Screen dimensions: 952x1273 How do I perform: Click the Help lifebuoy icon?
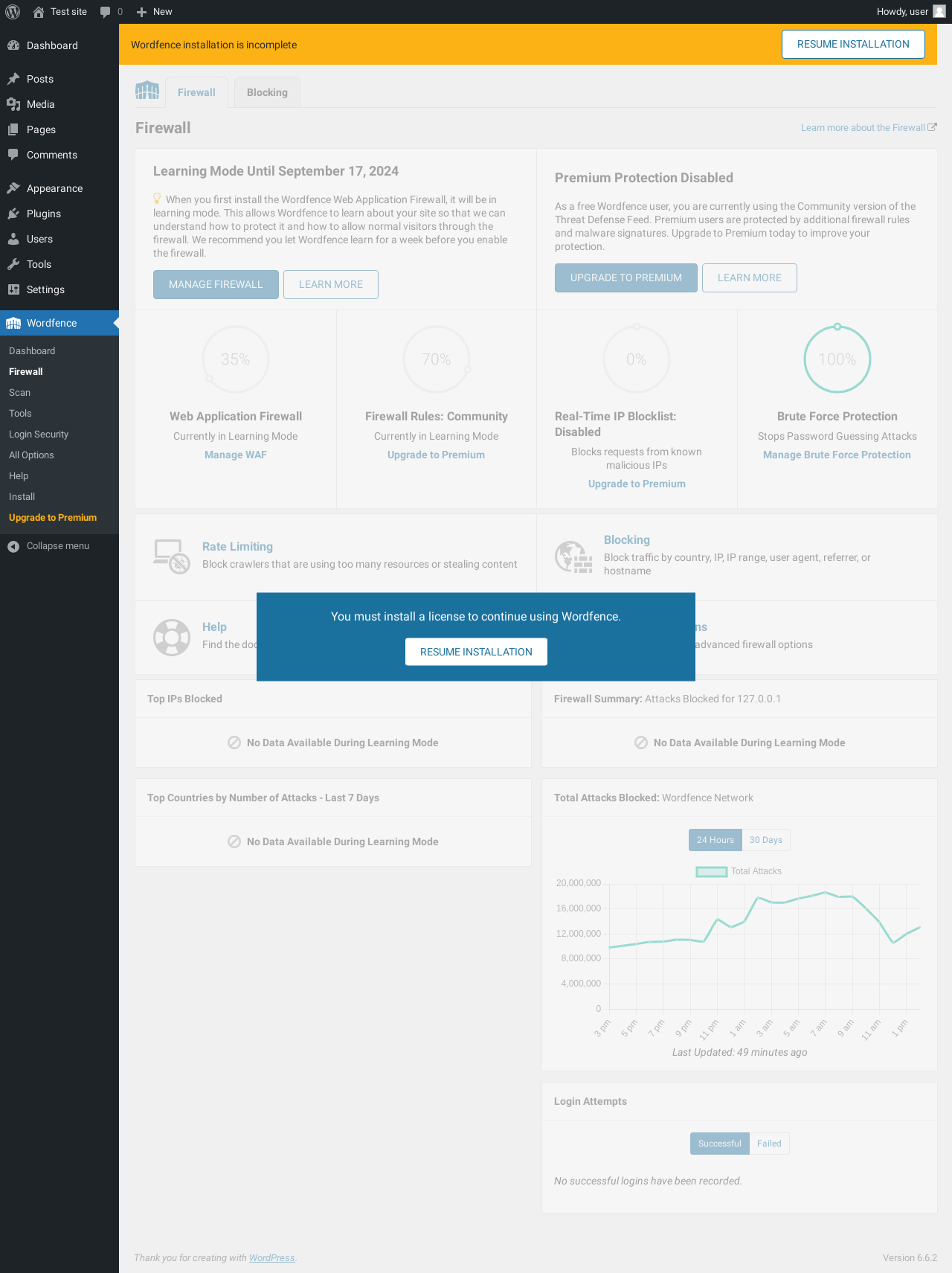(x=172, y=638)
